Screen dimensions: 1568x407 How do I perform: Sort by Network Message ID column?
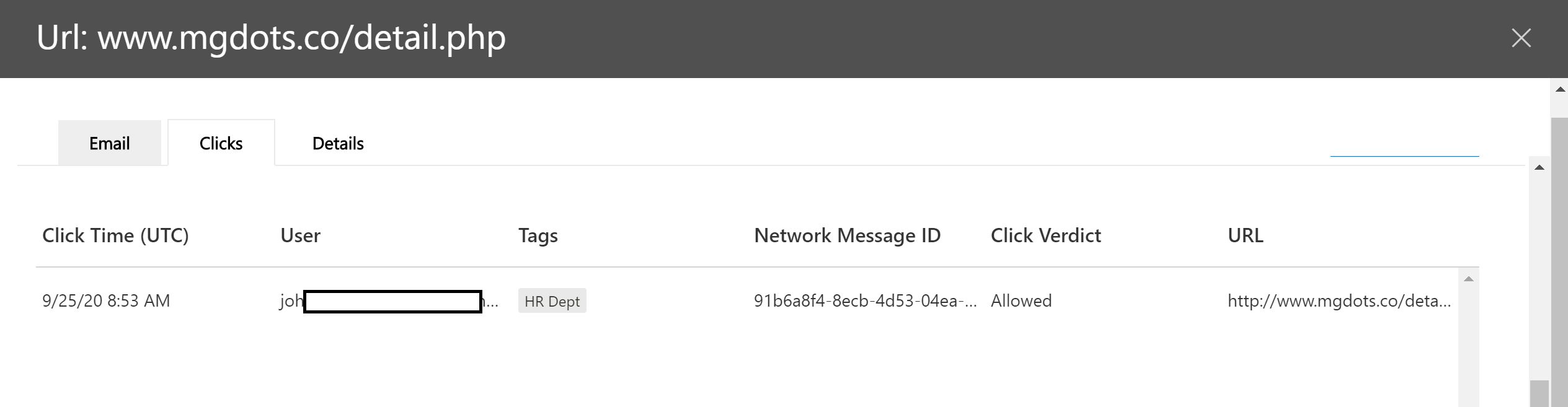(x=847, y=235)
